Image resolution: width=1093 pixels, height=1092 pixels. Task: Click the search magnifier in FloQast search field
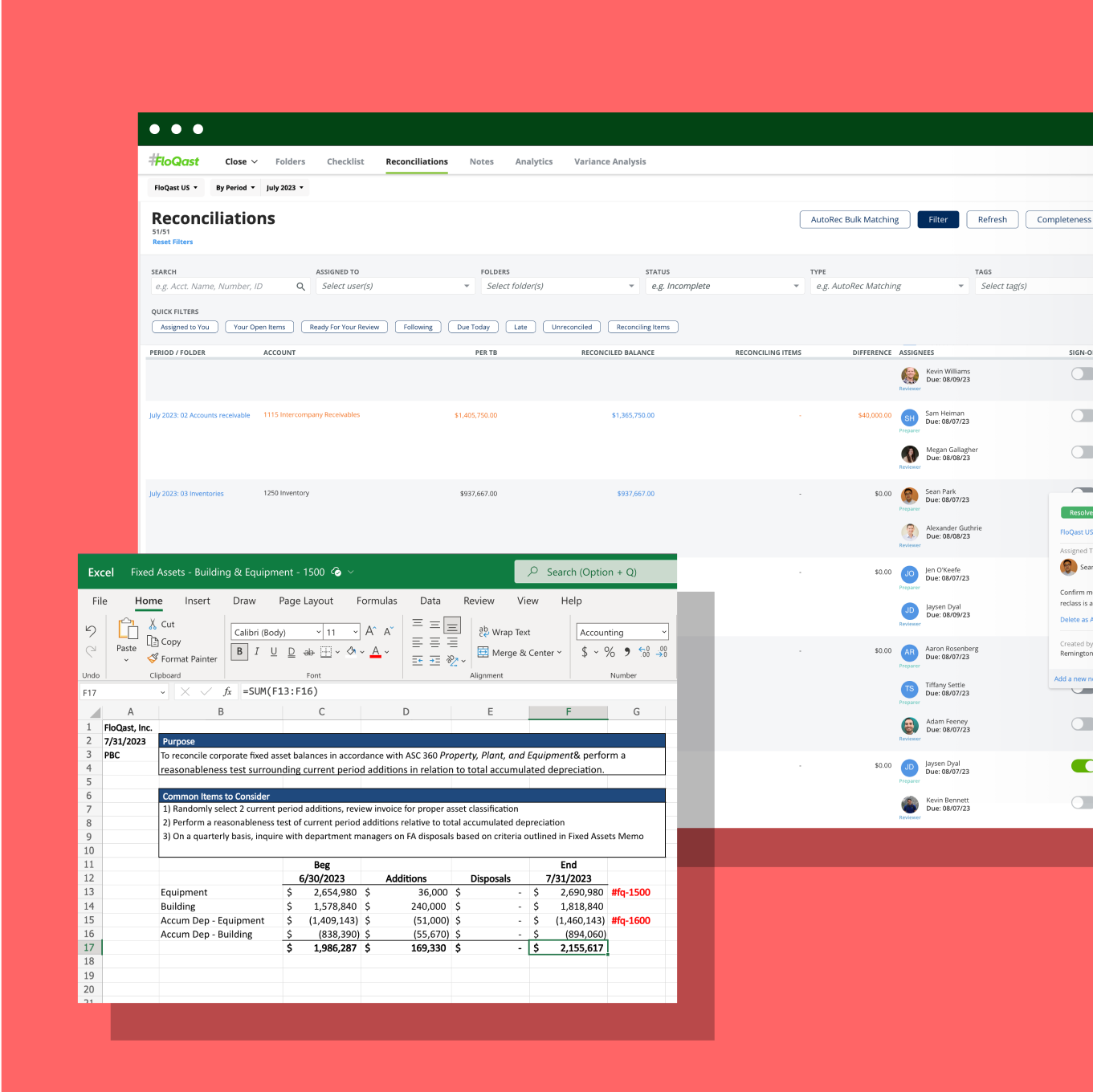pos(300,287)
